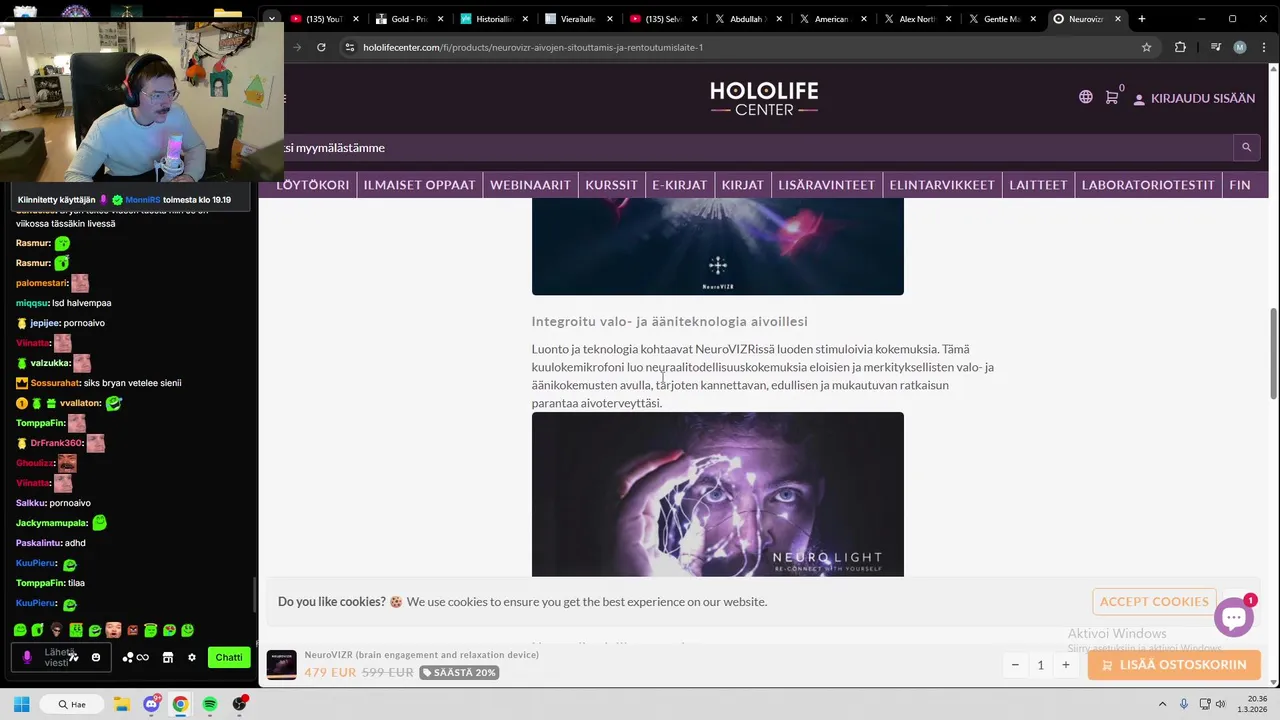
Task: Open volume control in system tray
Action: click(x=1220, y=704)
